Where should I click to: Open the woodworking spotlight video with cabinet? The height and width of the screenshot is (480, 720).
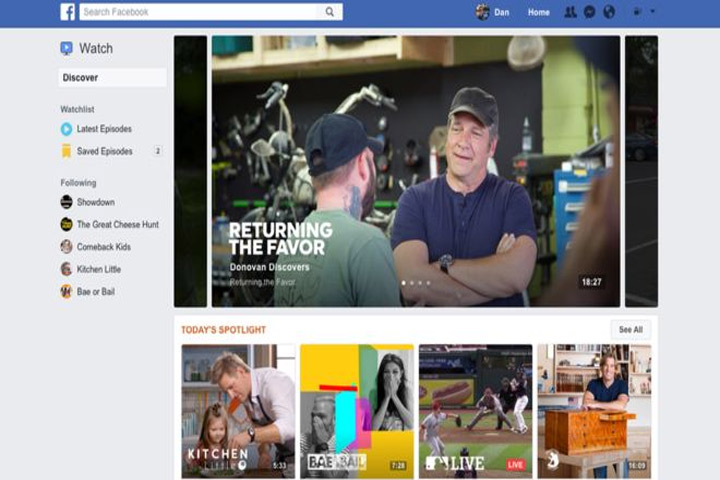[594, 411]
